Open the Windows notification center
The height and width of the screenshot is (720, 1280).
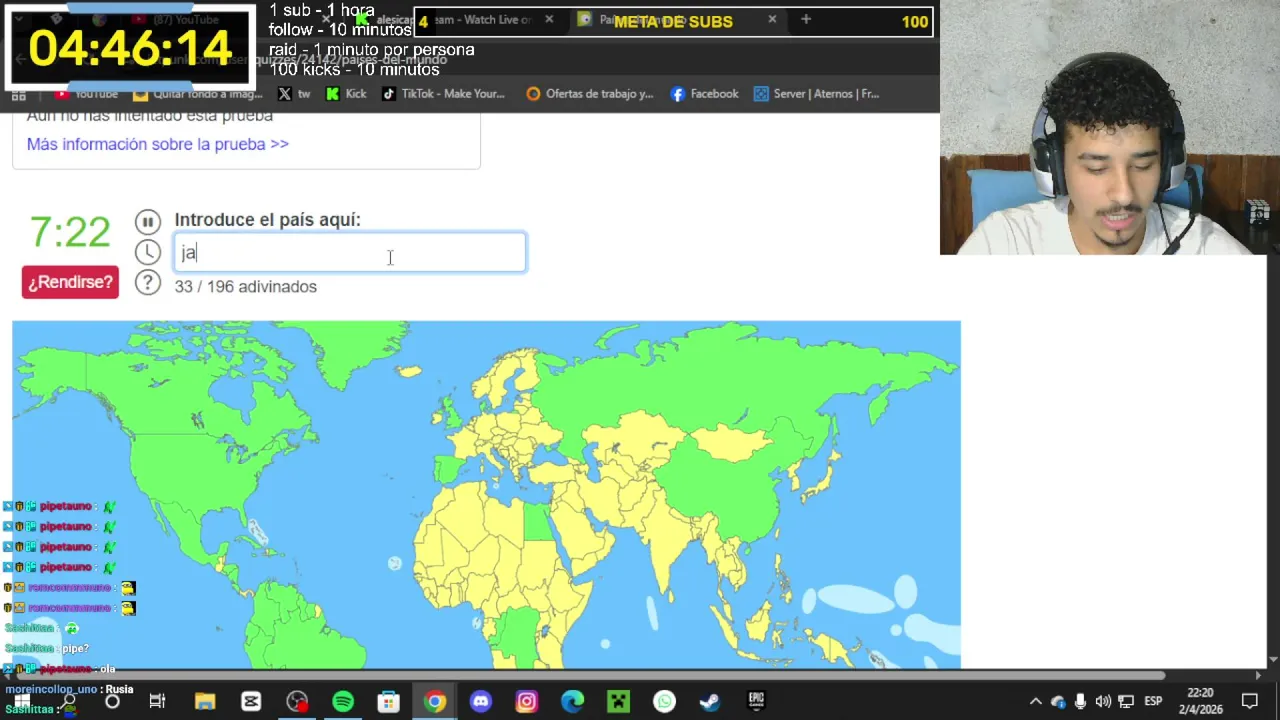pos(1250,702)
